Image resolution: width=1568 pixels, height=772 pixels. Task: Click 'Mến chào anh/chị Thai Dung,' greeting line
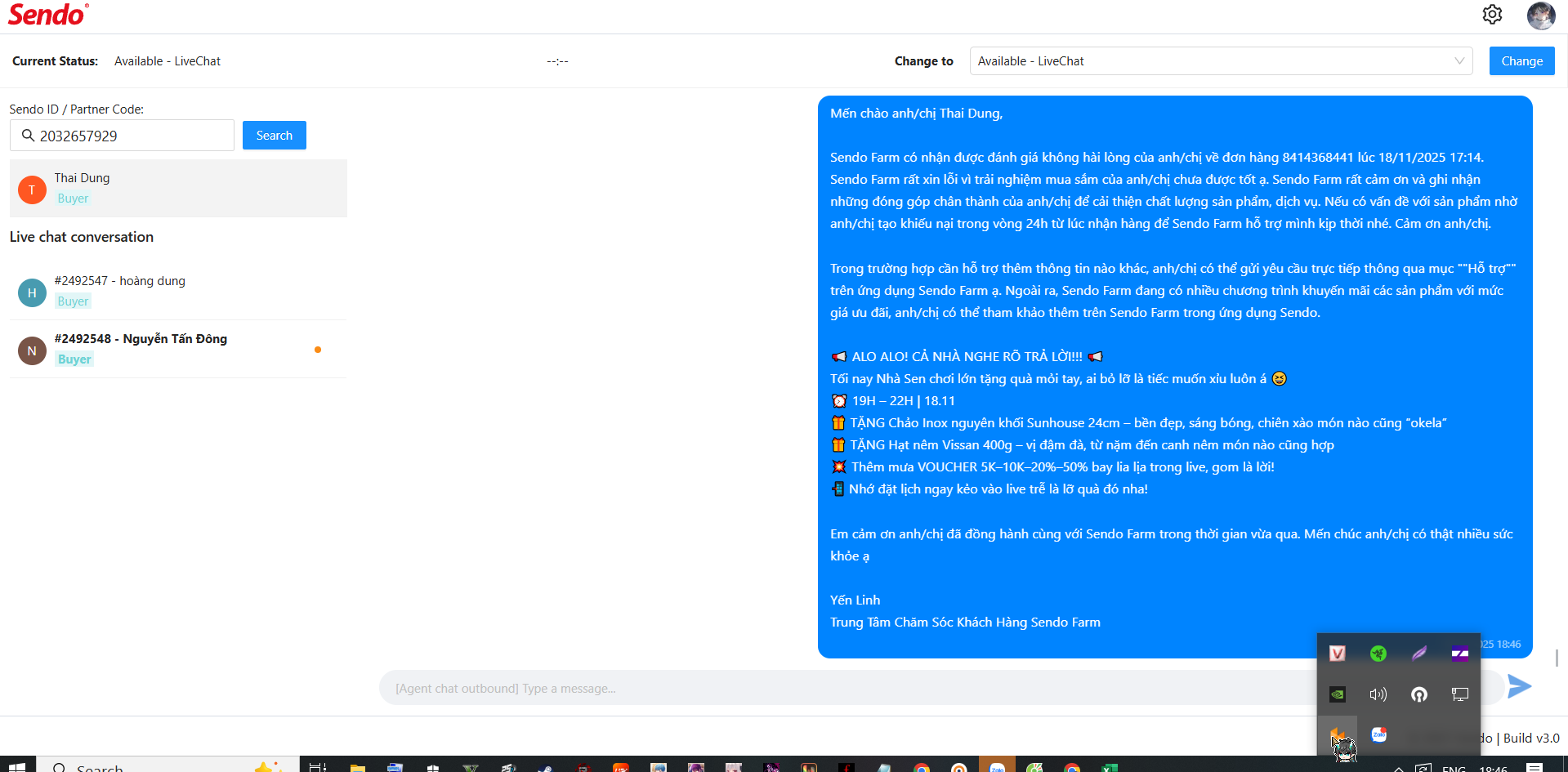coord(916,114)
